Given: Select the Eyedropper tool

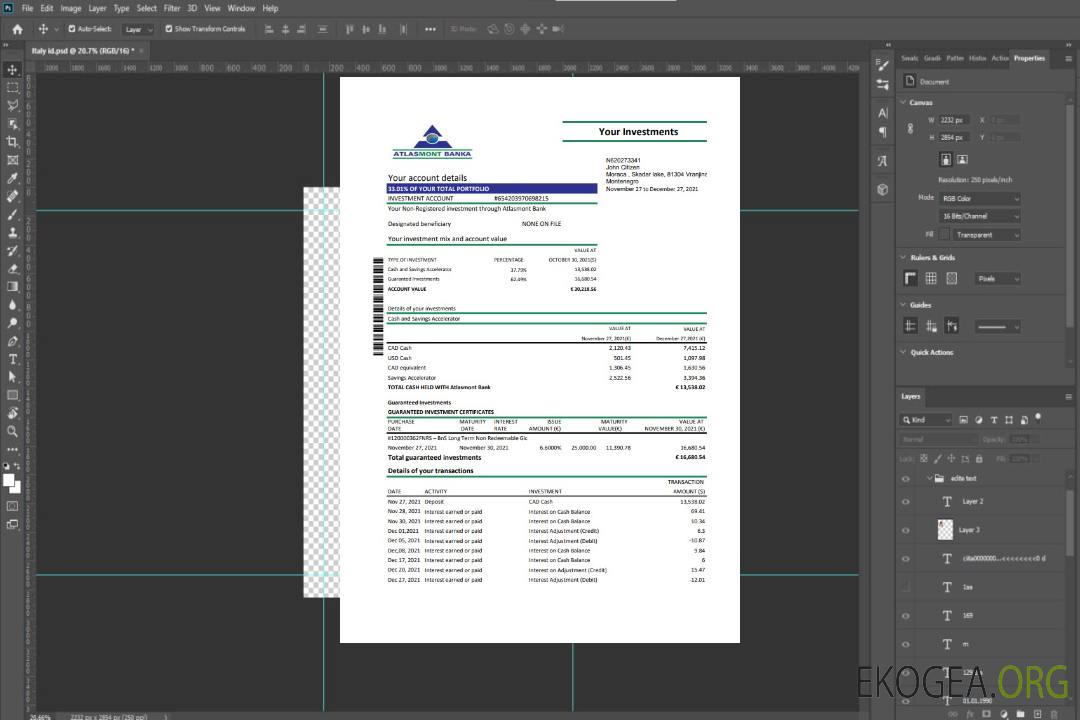Looking at the screenshot, I should [12, 178].
